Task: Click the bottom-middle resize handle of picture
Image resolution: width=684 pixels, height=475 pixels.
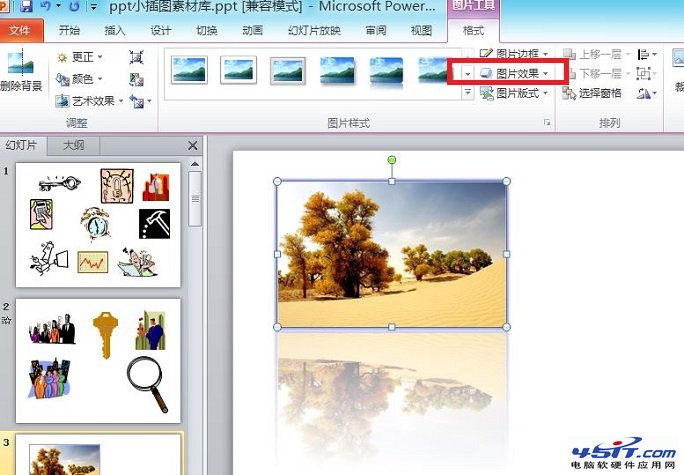Action: click(x=392, y=327)
